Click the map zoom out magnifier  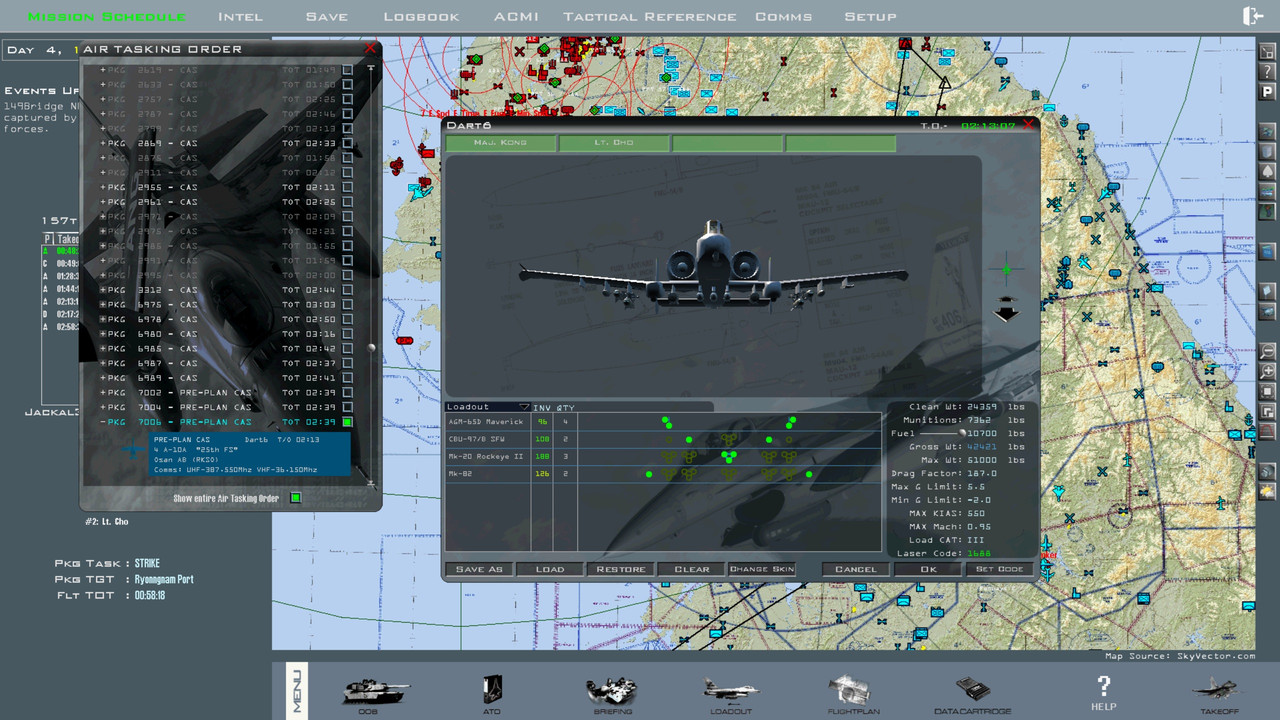(1267, 352)
